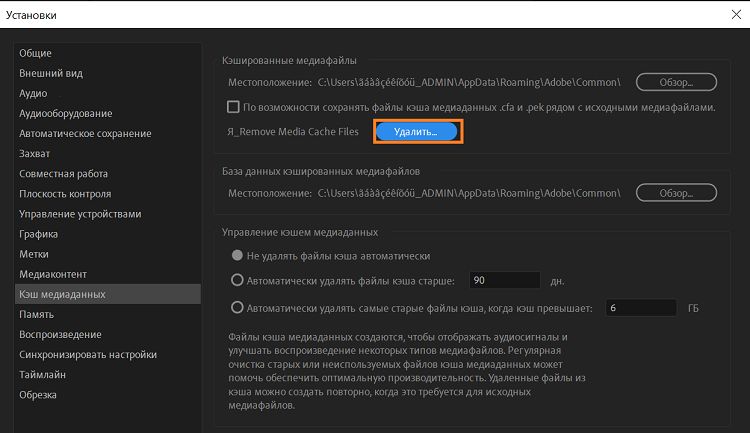Close the Установки dialog window
This screenshot has height=433, width=750.
coord(736,14)
